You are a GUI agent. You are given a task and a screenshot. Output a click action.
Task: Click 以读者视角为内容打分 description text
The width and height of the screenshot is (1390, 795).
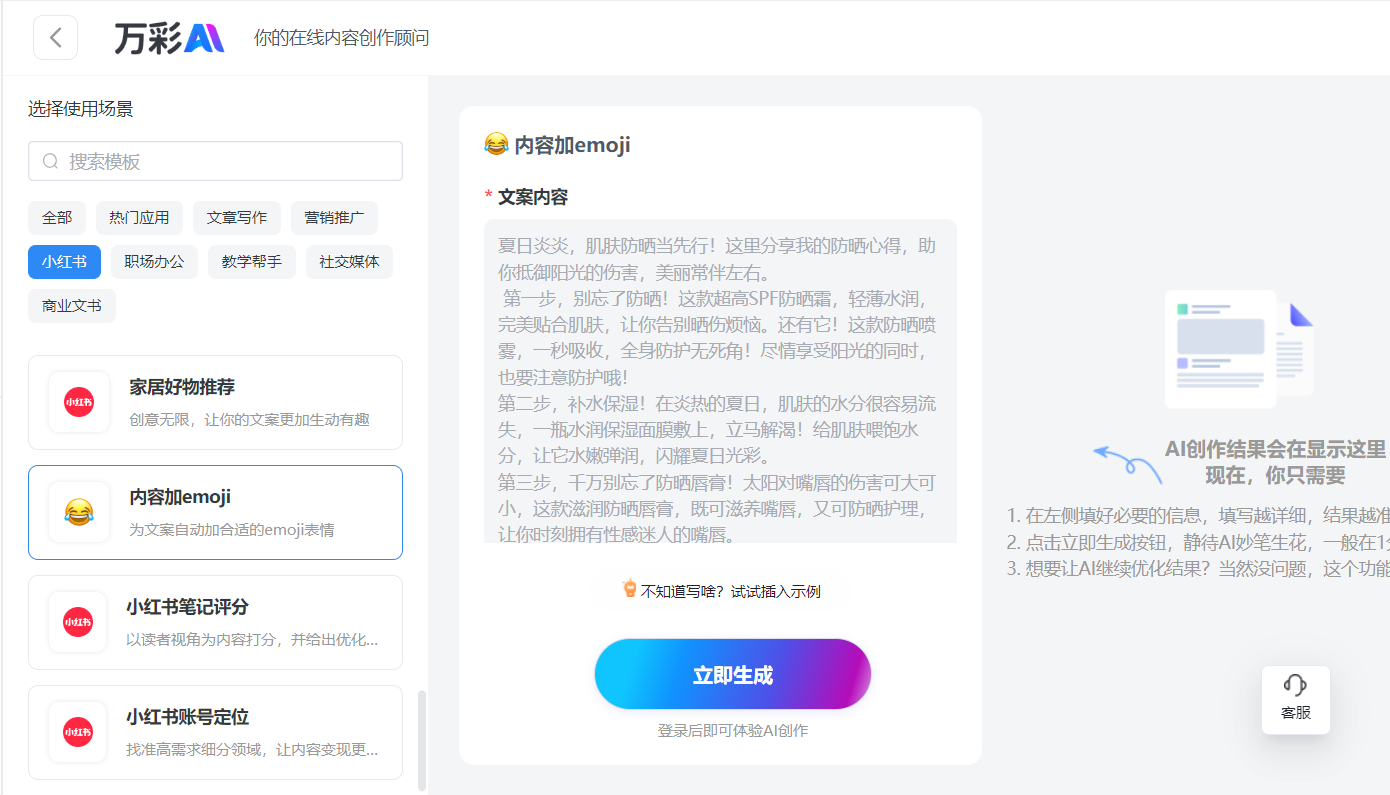(x=252, y=639)
